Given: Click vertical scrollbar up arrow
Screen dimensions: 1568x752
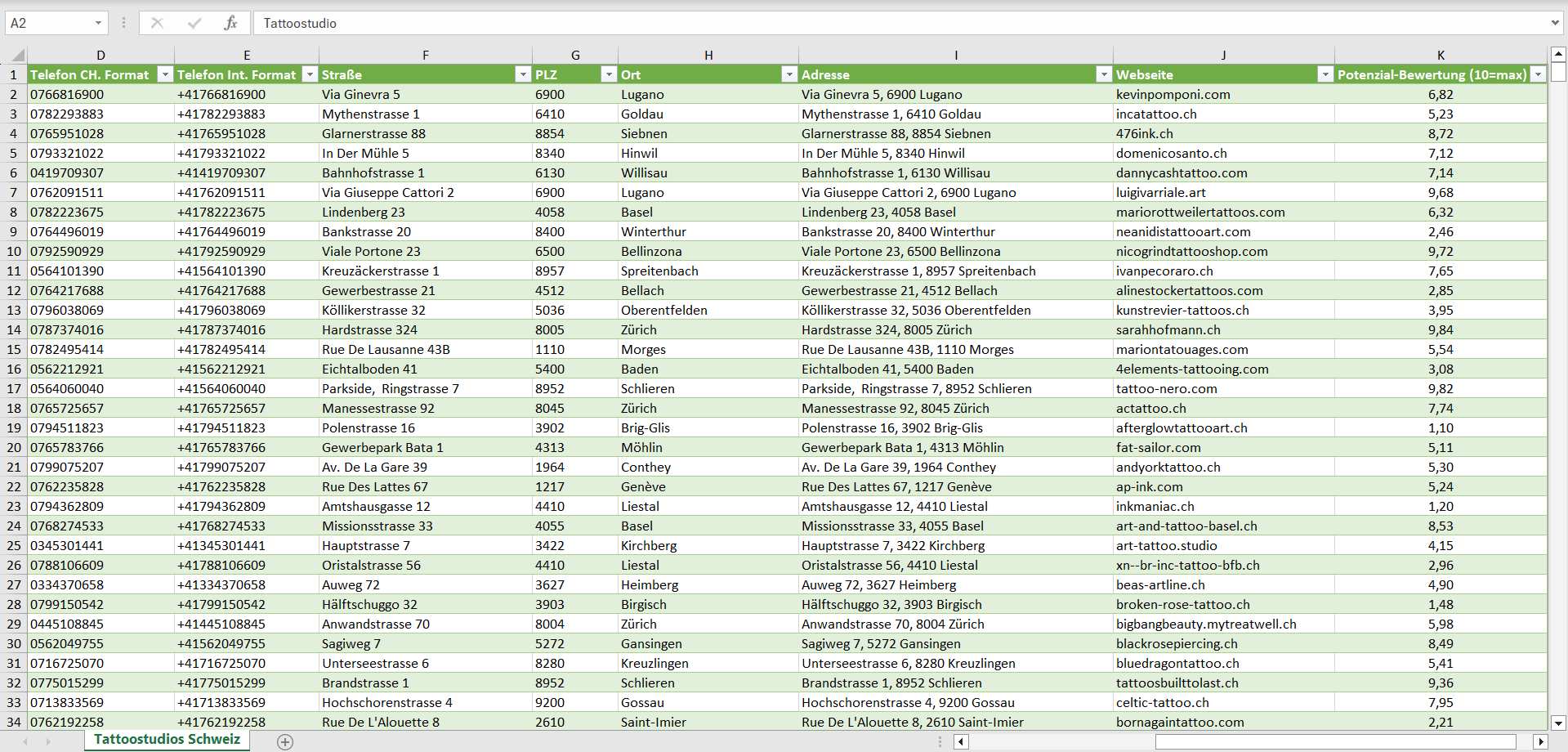Looking at the screenshot, I should pyautogui.click(x=1558, y=55).
